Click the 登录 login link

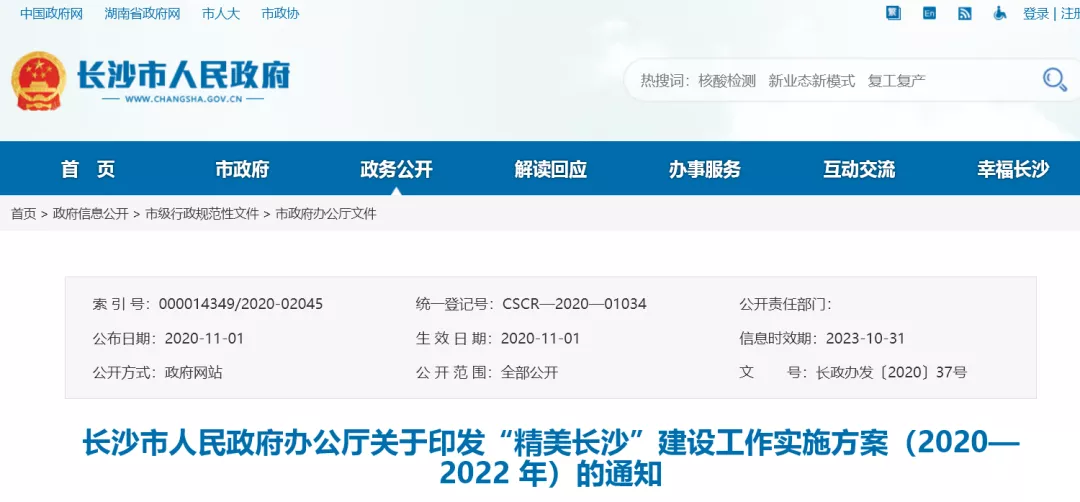[1036, 13]
